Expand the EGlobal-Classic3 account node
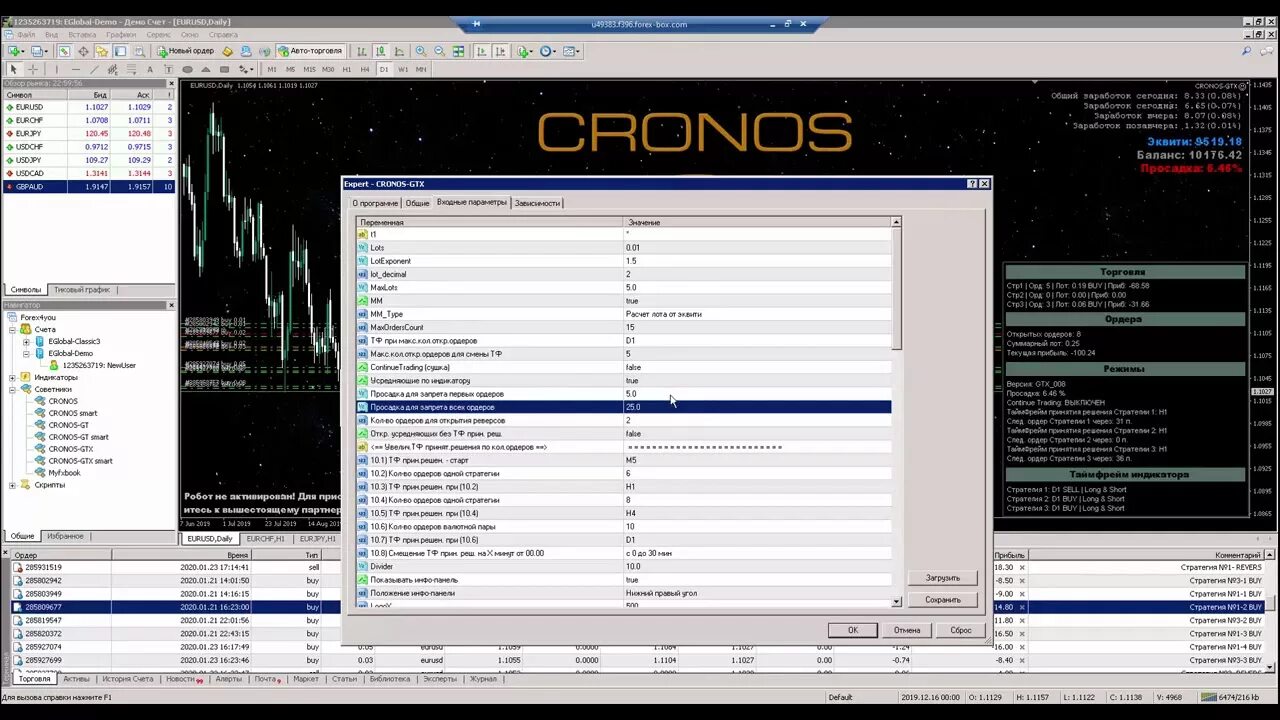Image resolution: width=1280 pixels, height=720 pixels. point(26,341)
